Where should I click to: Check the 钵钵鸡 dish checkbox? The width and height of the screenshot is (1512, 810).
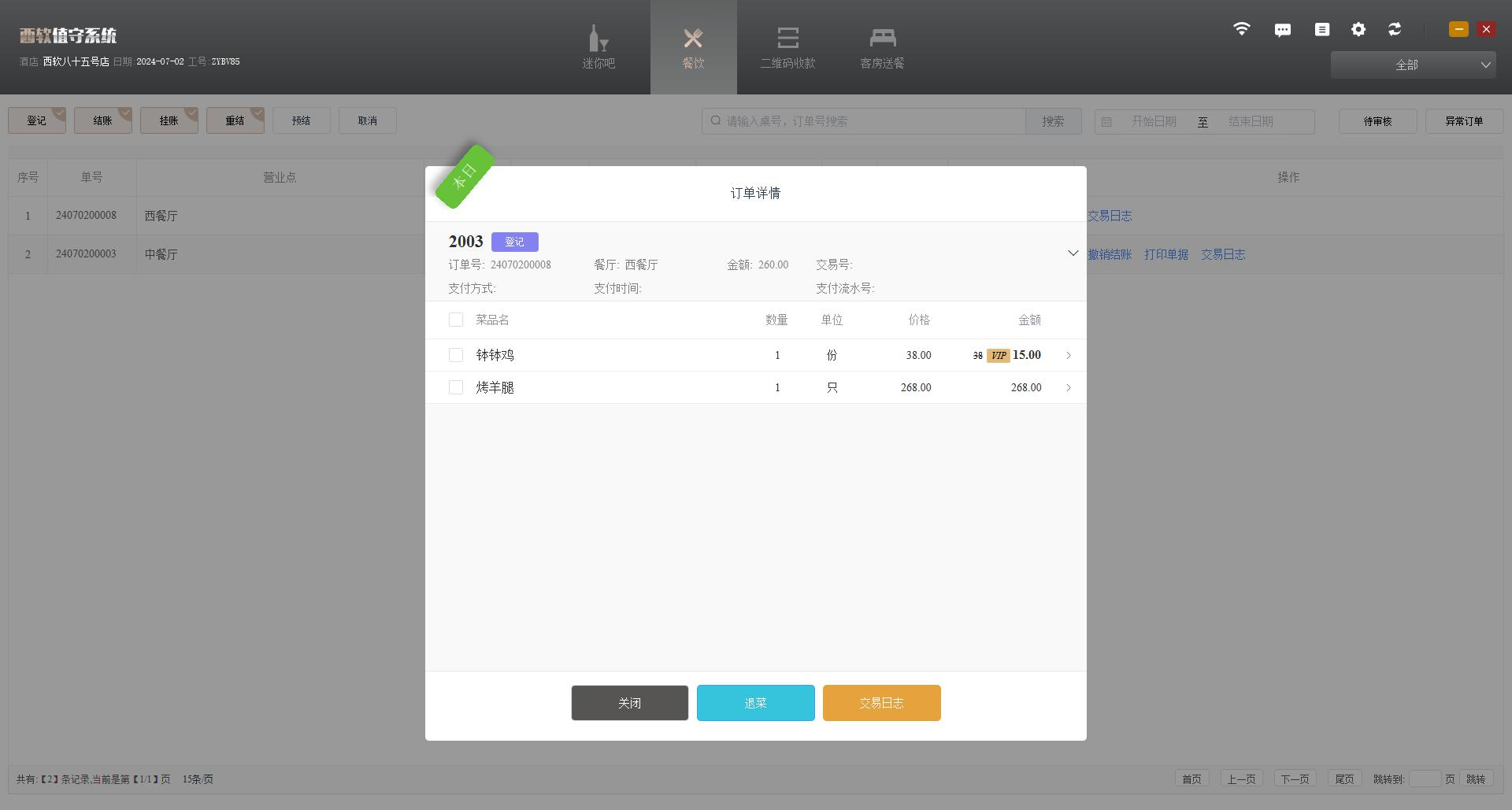(456, 355)
